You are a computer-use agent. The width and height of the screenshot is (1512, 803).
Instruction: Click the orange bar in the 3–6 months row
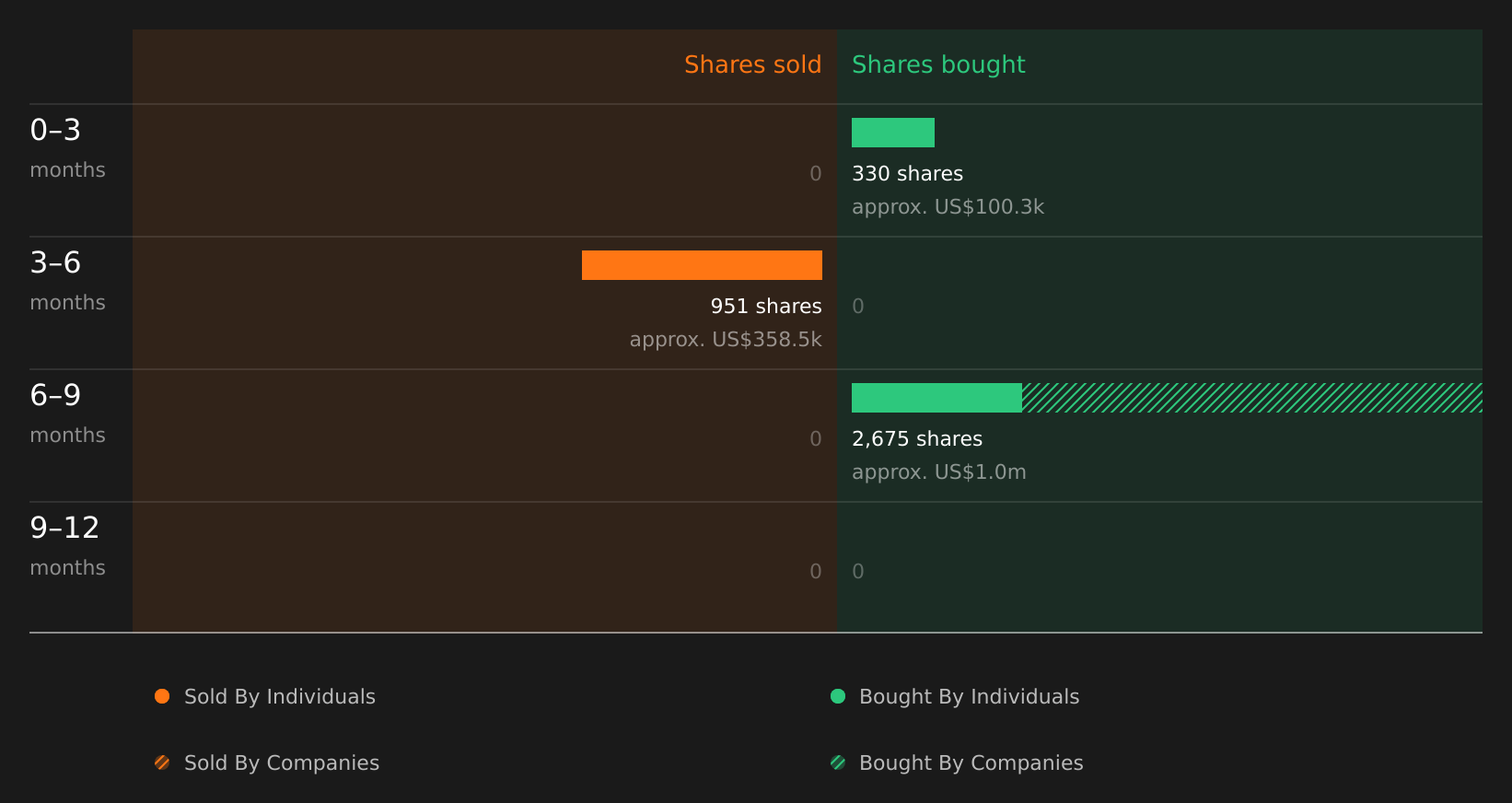[702, 265]
